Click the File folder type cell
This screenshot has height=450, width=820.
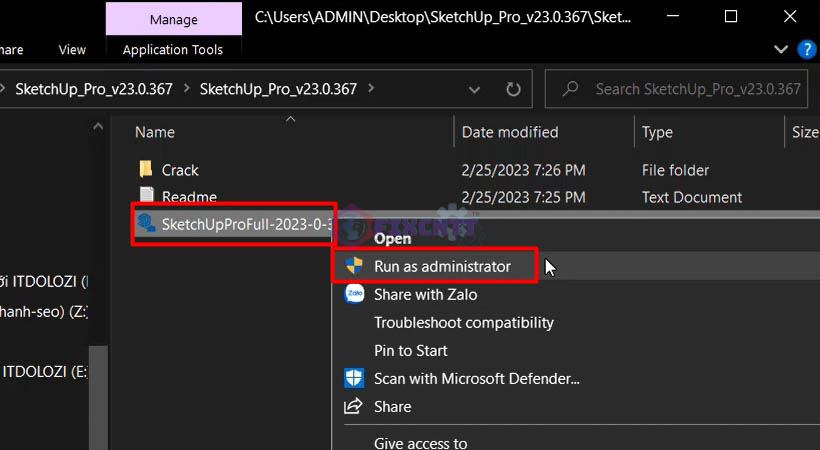point(675,170)
